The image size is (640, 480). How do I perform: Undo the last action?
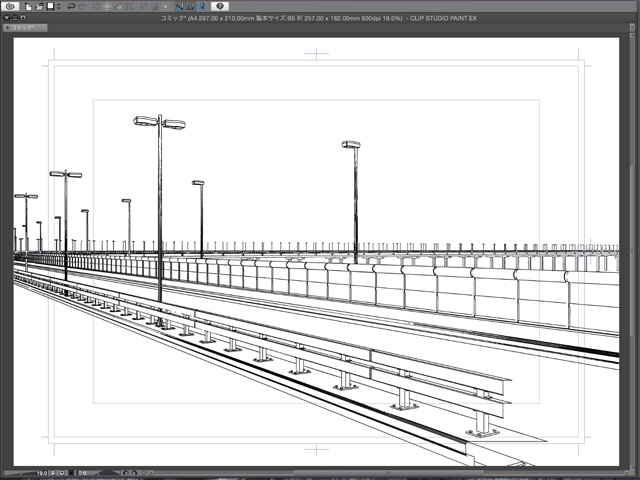pyautogui.click(x=71, y=7)
